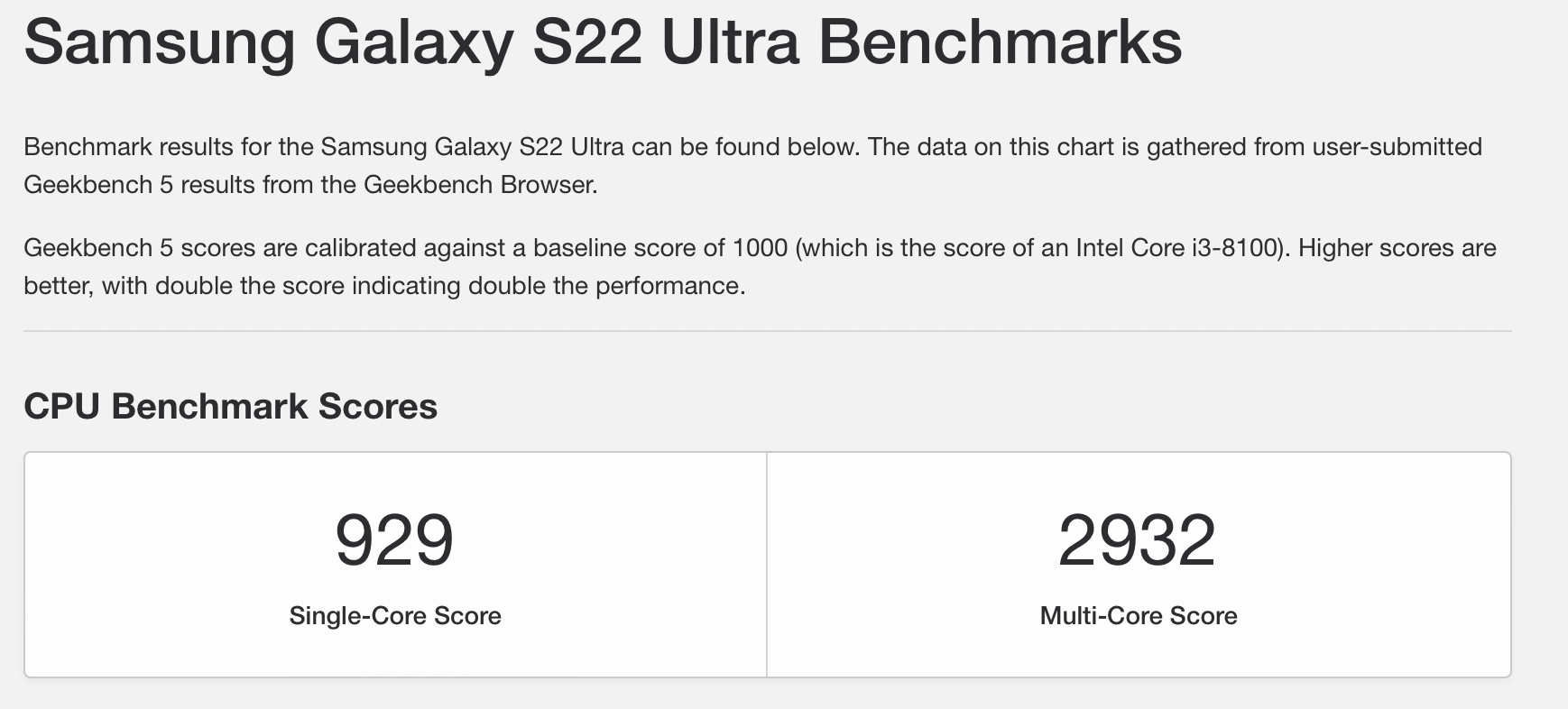Image resolution: width=1568 pixels, height=709 pixels.
Task: Click the Multi-Core Score label
Action: 1139,616
